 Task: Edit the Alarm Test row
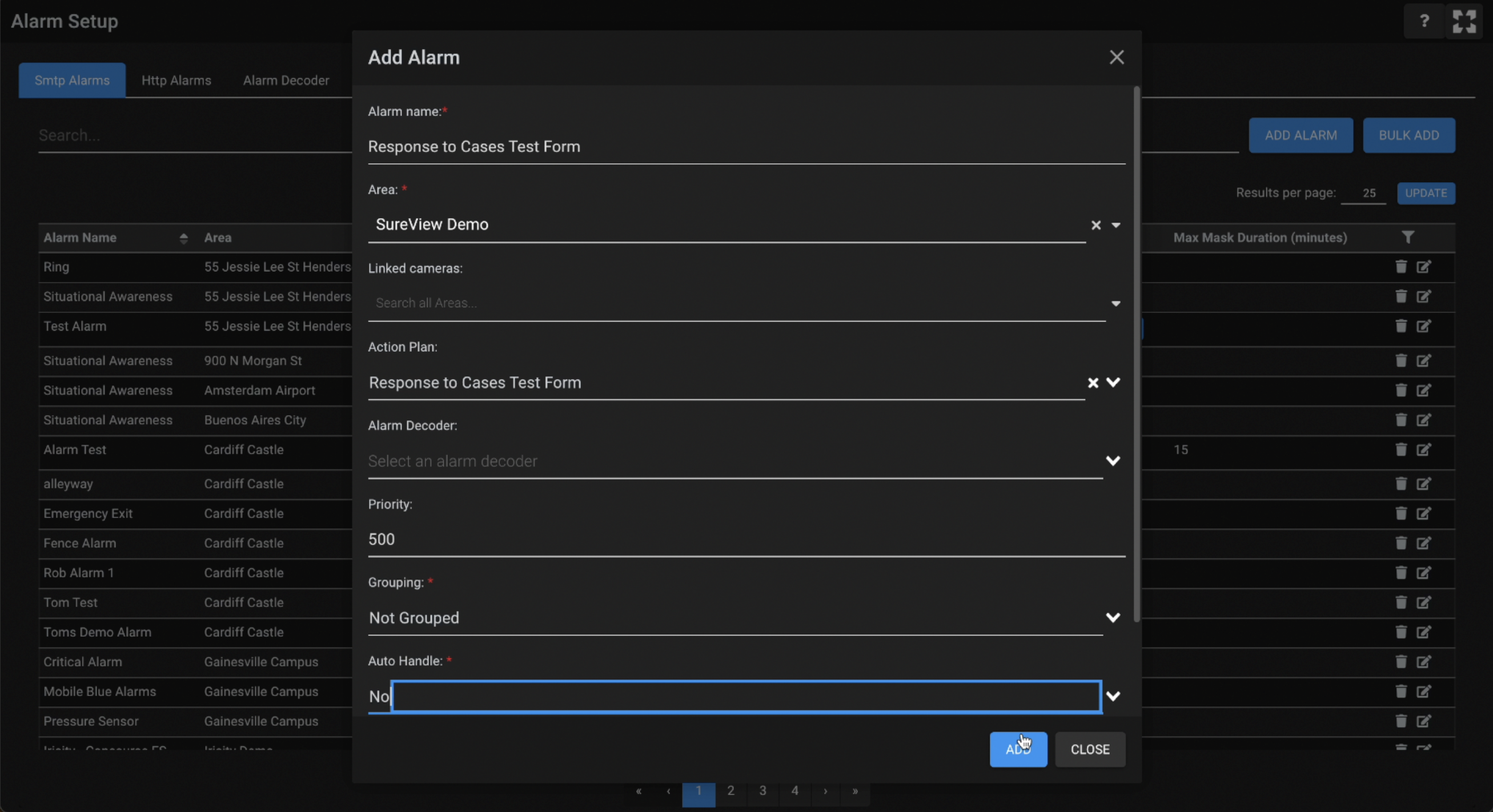(1424, 449)
